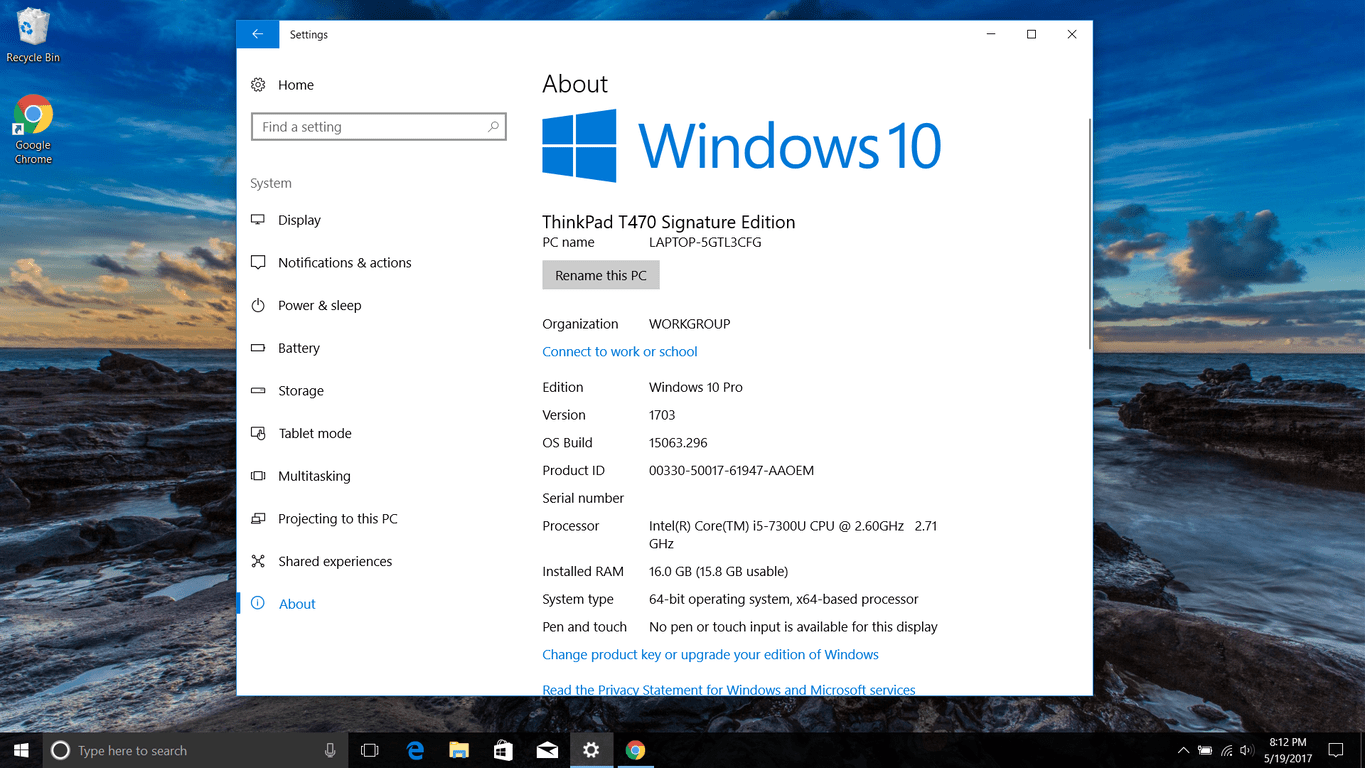Go to Power & sleep settings
The image size is (1365, 768).
click(x=320, y=305)
